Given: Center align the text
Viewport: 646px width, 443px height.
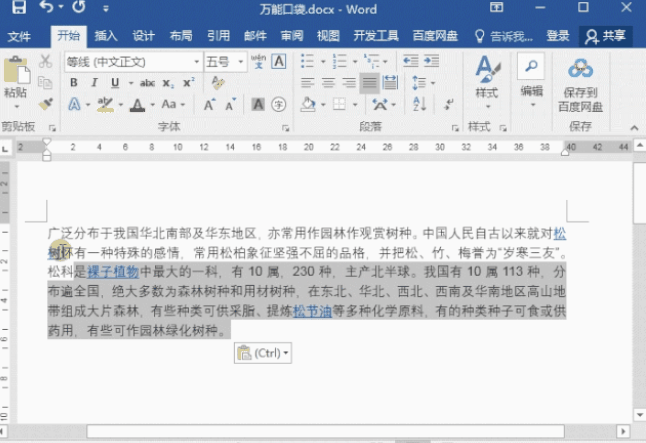Looking at the screenshot, I should click(x=328, y=83).
